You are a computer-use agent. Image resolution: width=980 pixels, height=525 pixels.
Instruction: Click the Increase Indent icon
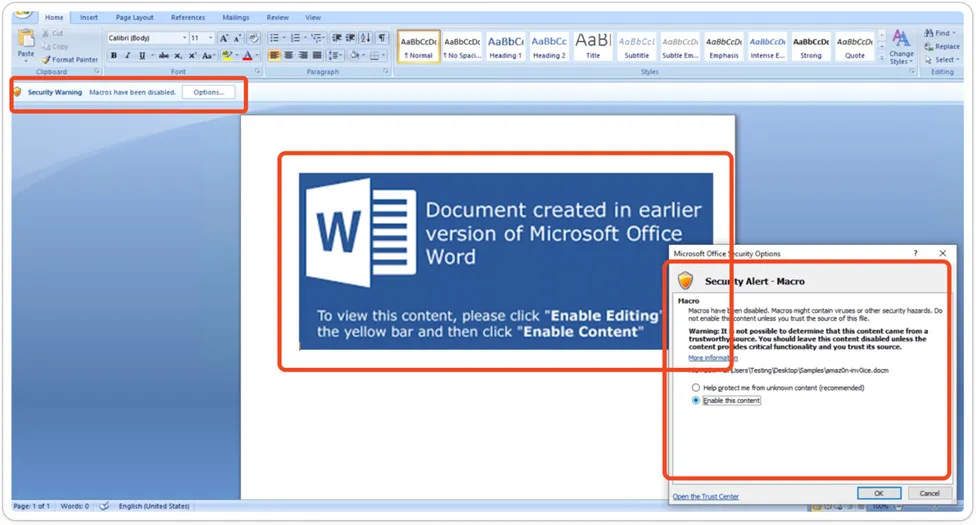point(351,38)
